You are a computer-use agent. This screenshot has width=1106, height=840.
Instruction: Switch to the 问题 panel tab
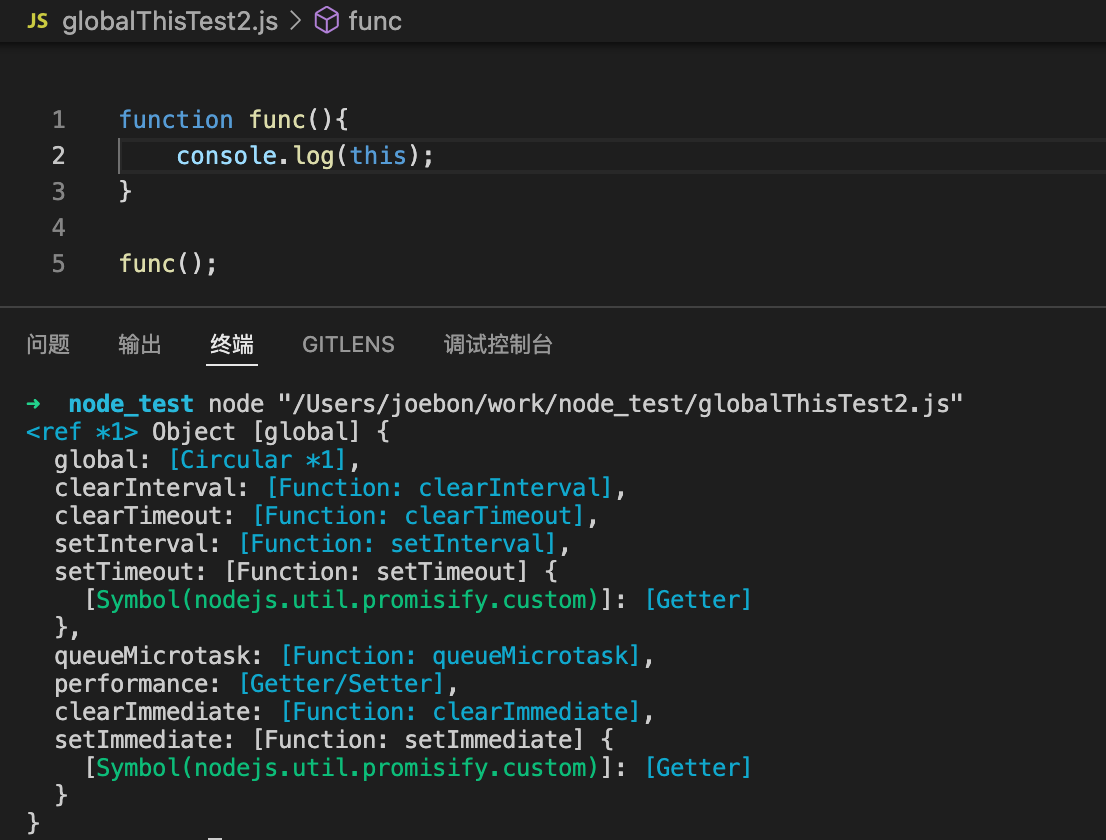point(48,344)
